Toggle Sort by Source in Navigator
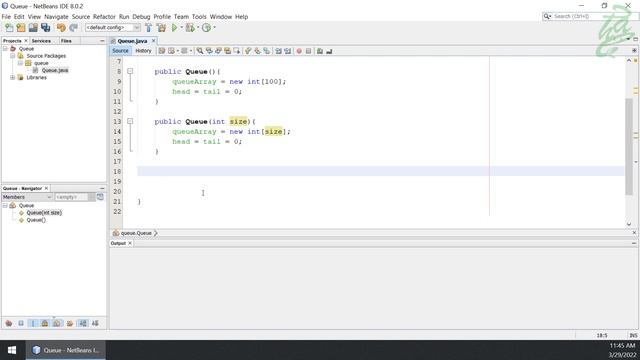Screen dimensions: 640x360 pos(95,323)
